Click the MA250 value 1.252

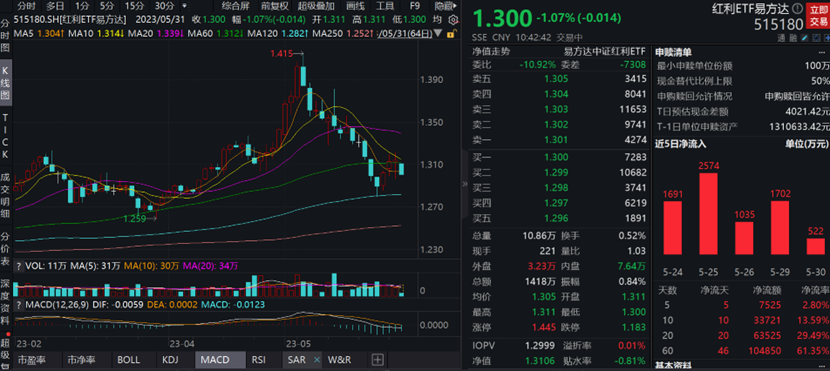coord(360,33)
